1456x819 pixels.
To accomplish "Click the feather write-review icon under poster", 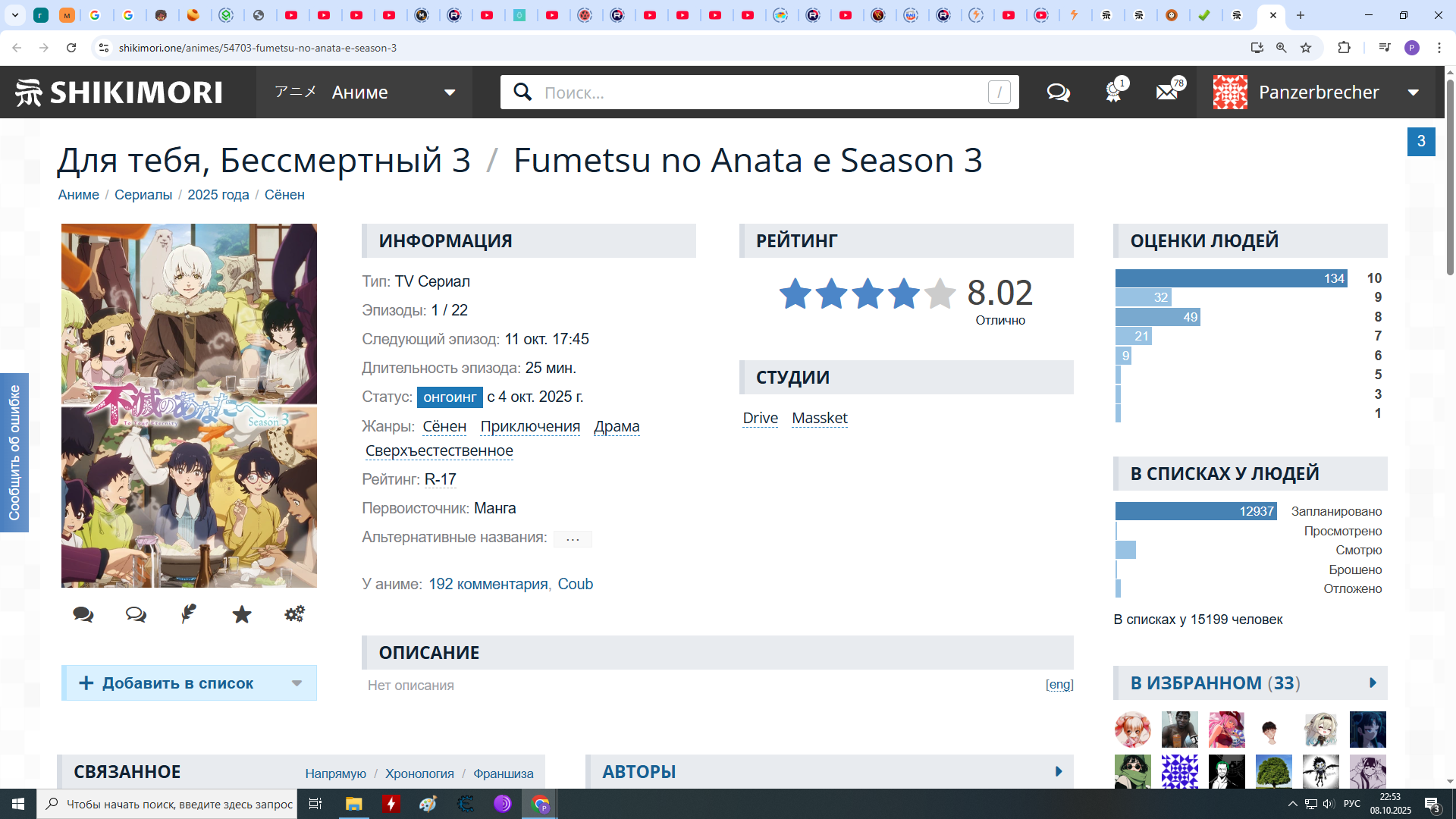I will pos(189,614).
